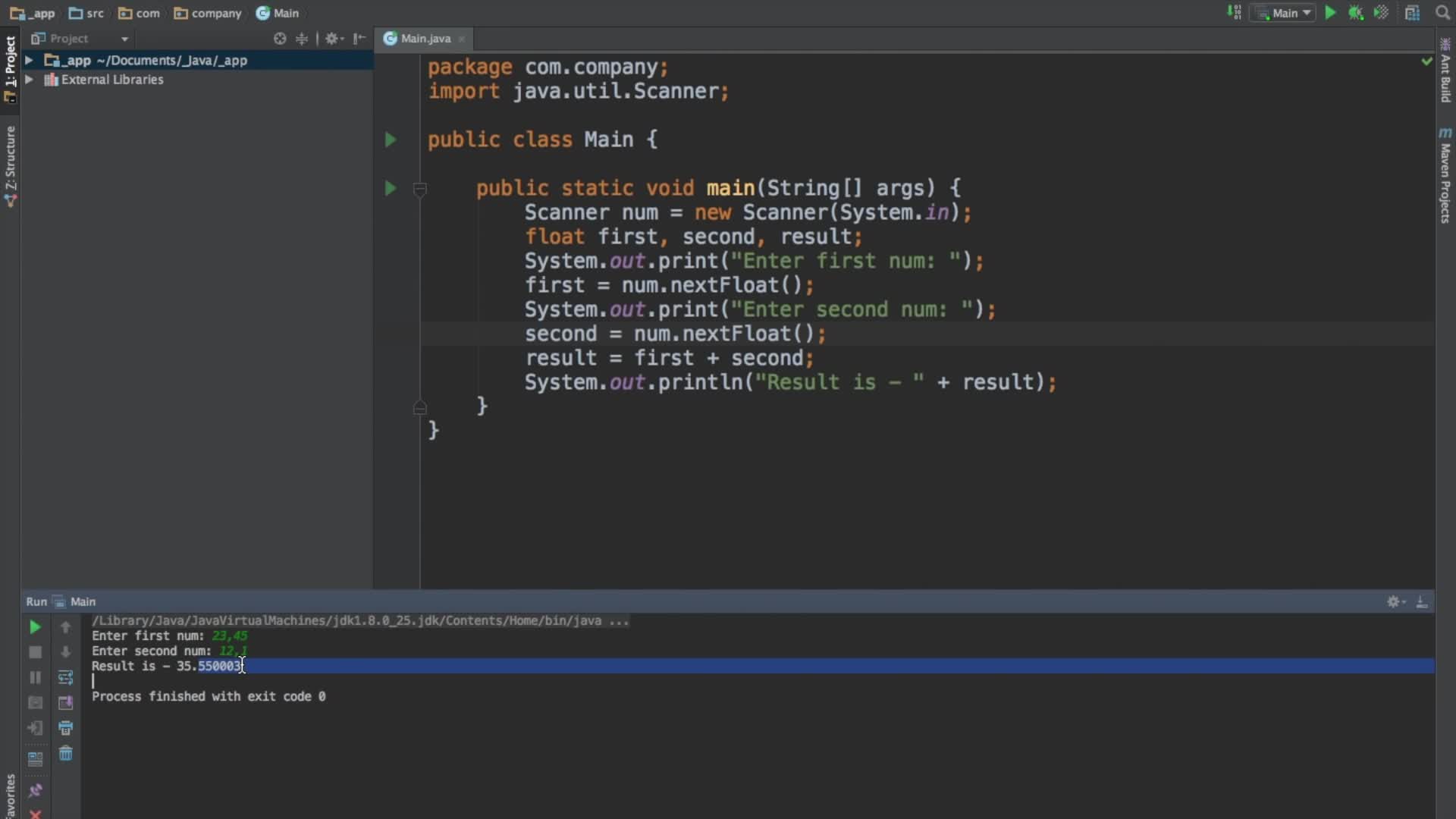Close the Main.java tab

[461, 39]
